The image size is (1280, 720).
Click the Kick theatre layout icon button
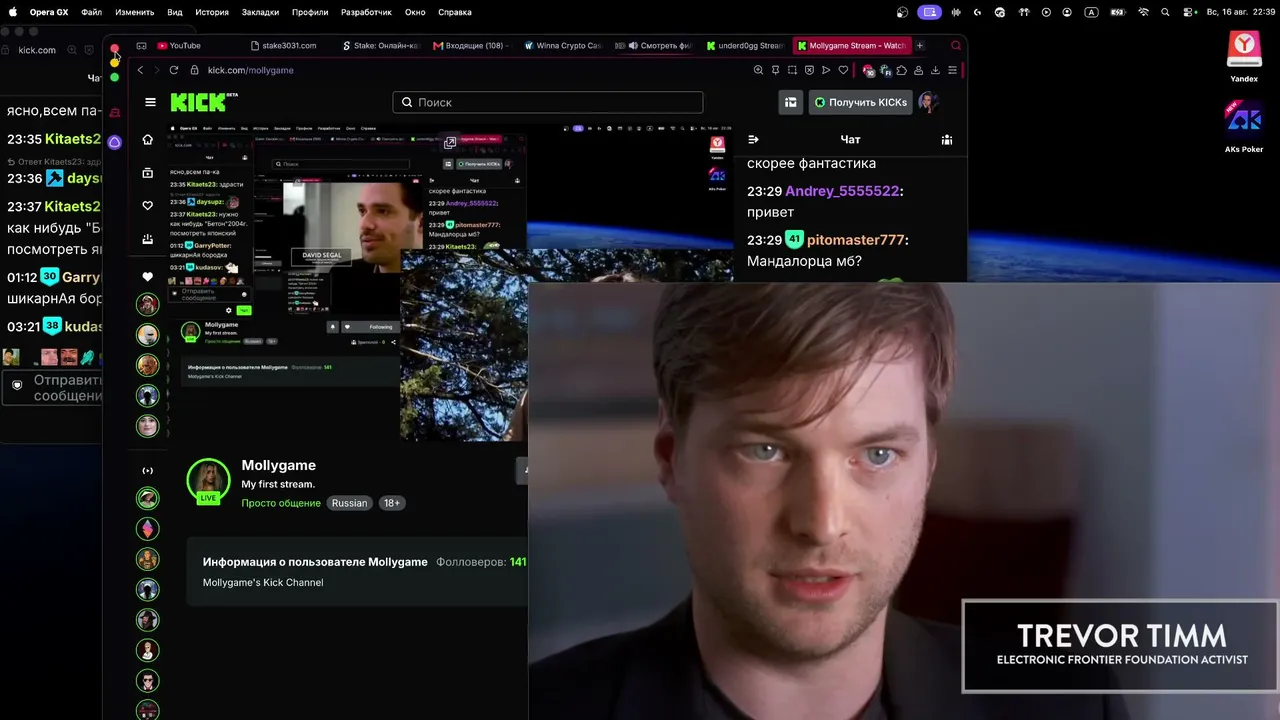click(790, 102)
